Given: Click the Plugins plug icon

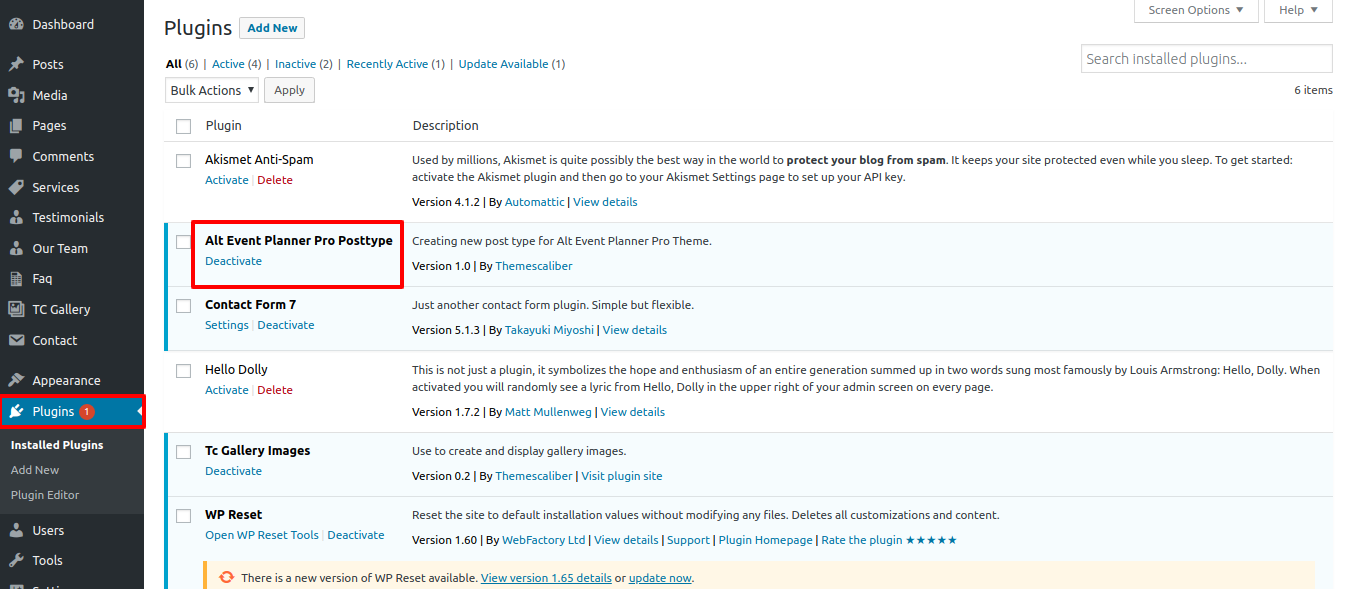Looking at the screenshot, I should coord(16,411).
